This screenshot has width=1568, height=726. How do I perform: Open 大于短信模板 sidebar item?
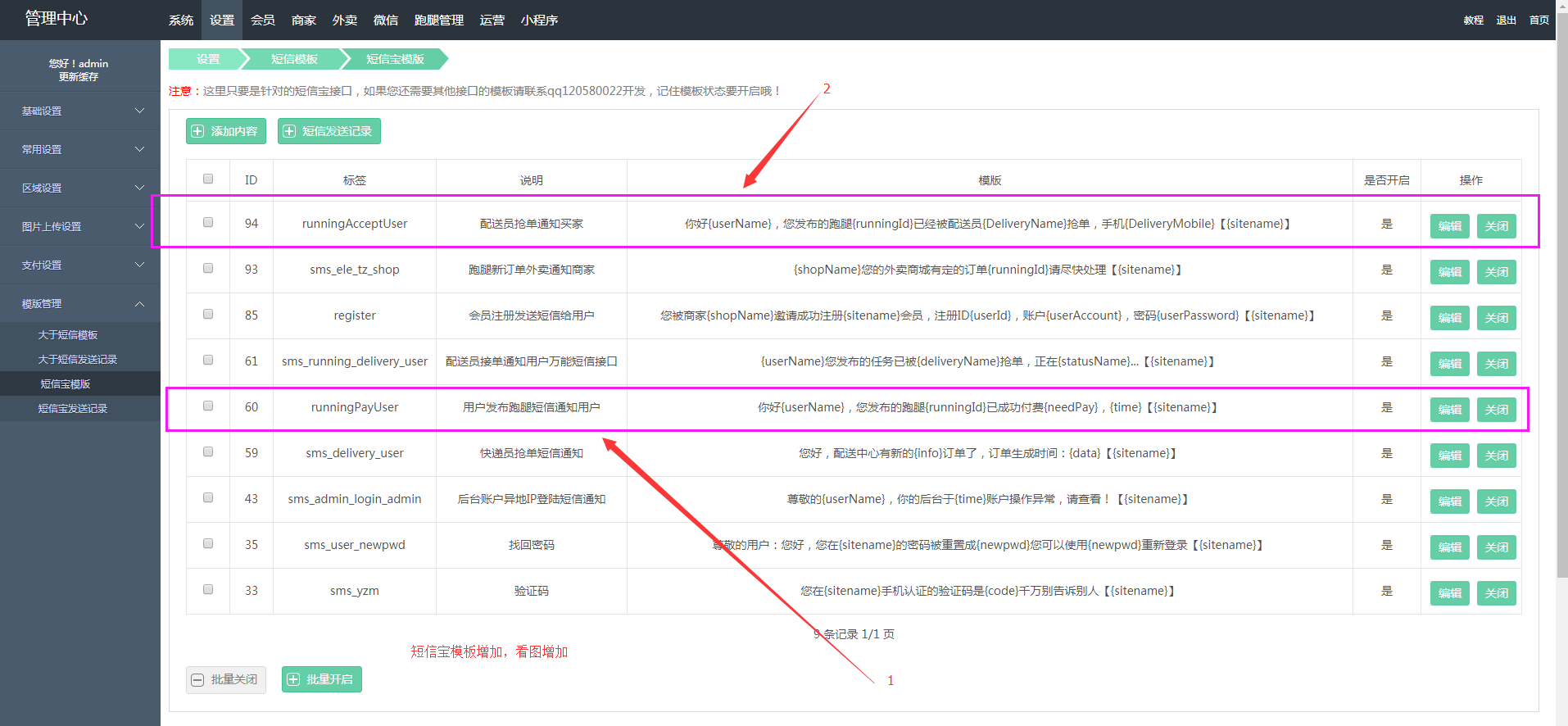(80, 334)
